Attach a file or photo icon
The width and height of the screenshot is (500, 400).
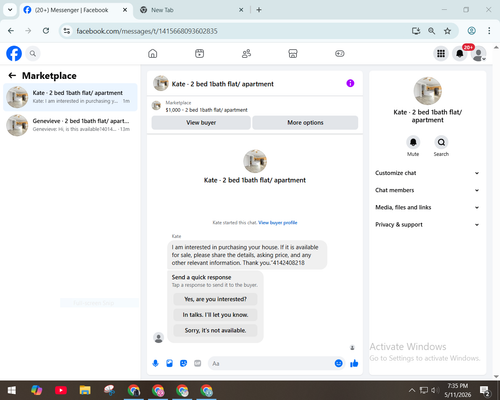169,363
